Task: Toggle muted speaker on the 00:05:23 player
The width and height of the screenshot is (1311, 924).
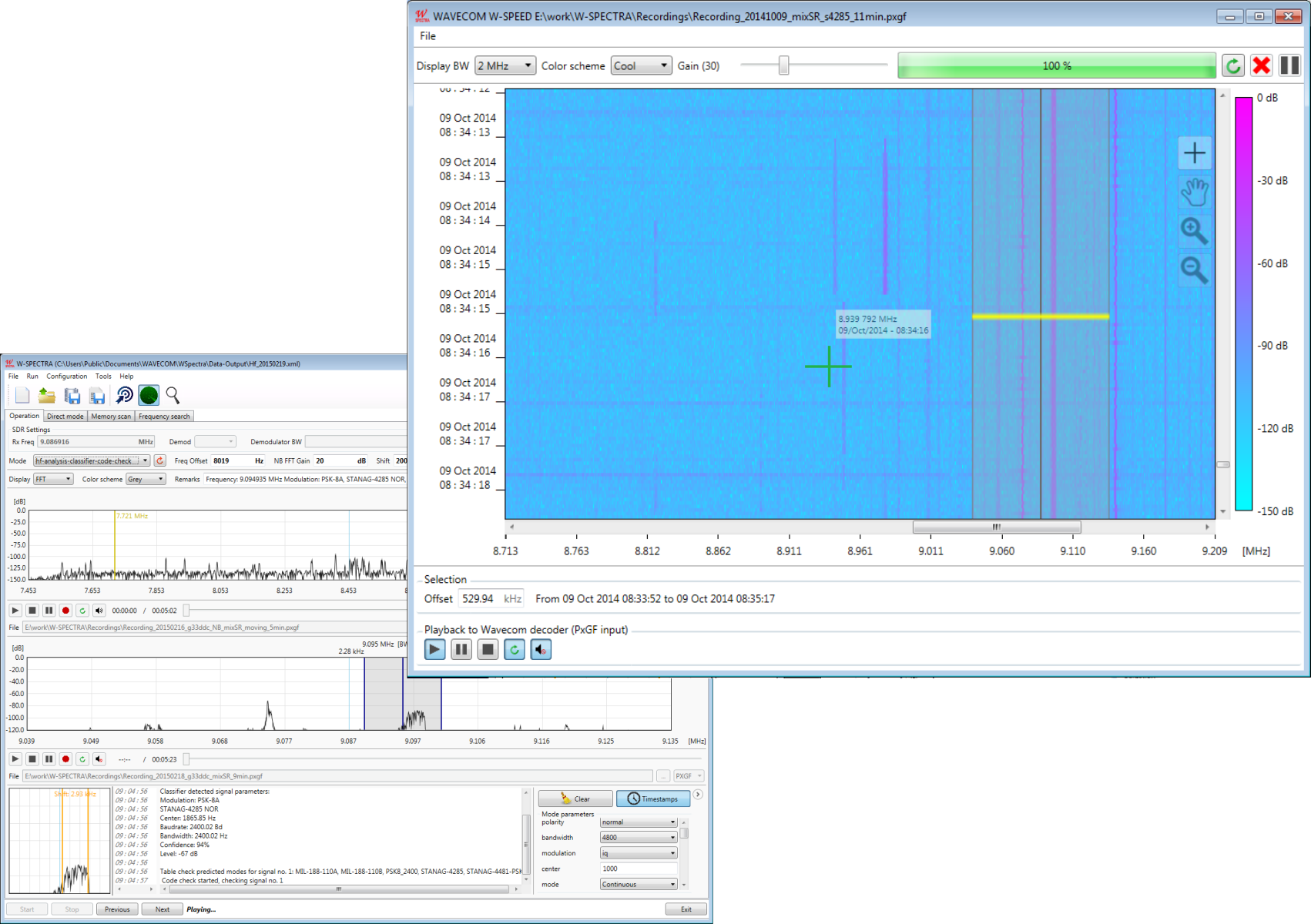Action: pos(99,759)
